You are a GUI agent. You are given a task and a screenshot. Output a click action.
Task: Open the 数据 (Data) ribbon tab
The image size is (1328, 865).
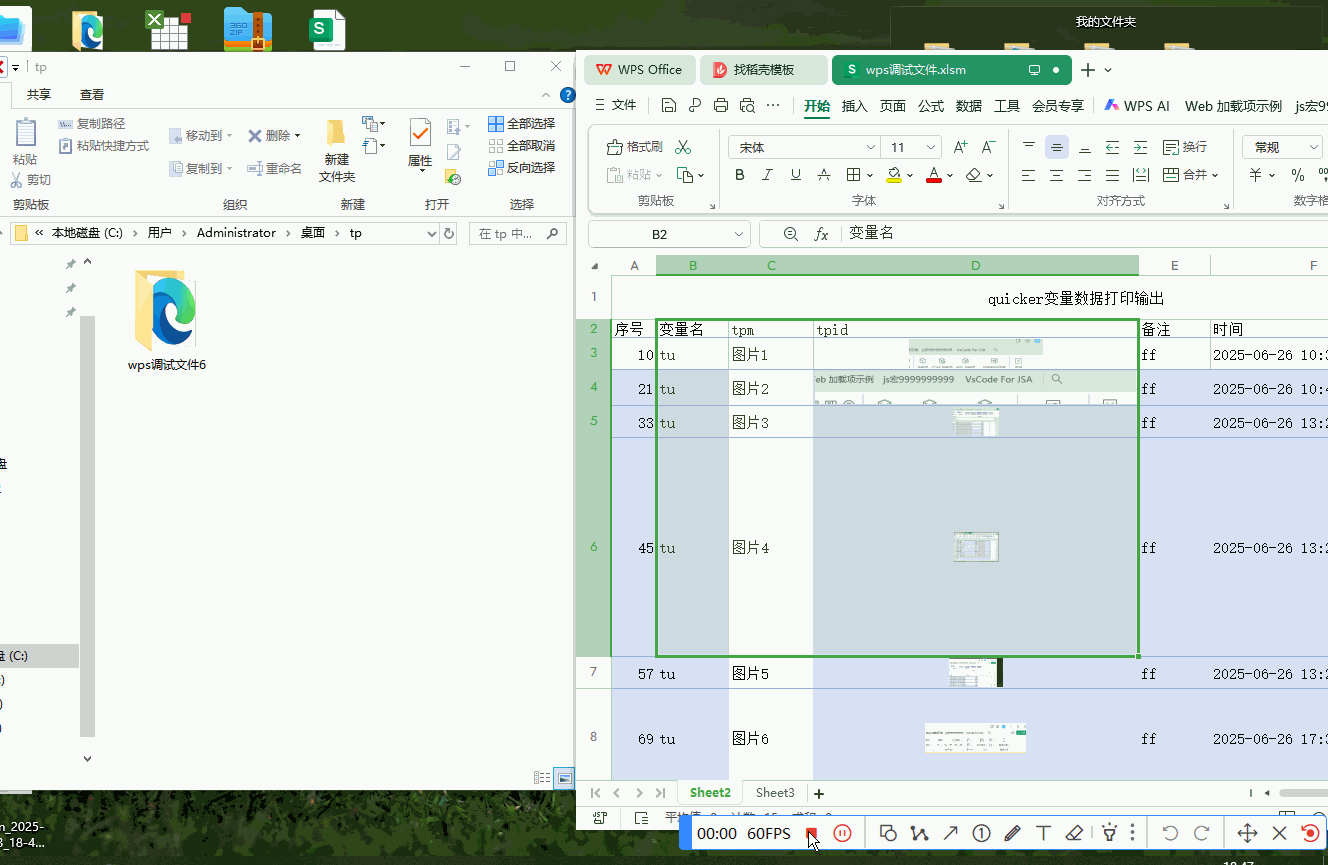point(969,106)
